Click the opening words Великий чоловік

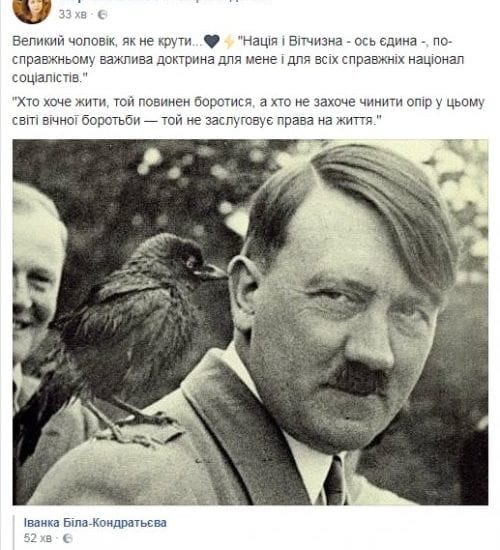64,41
